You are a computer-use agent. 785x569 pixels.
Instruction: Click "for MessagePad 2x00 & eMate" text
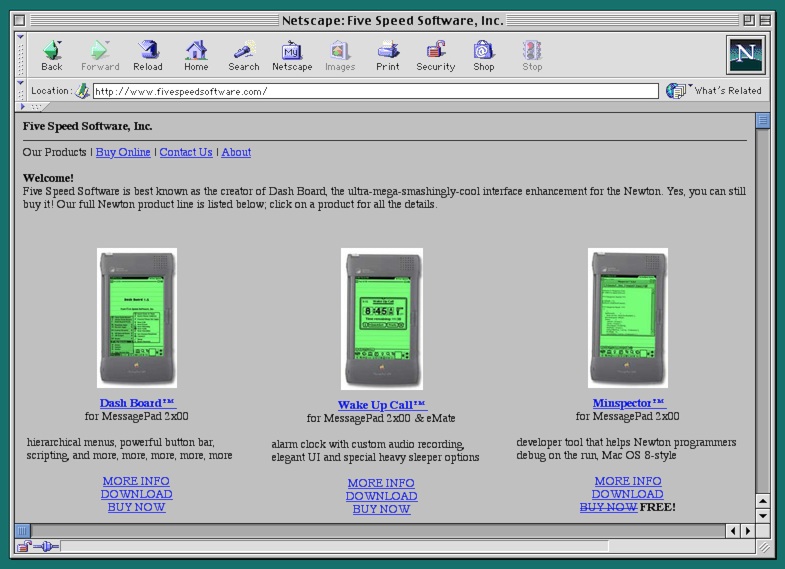381,418
